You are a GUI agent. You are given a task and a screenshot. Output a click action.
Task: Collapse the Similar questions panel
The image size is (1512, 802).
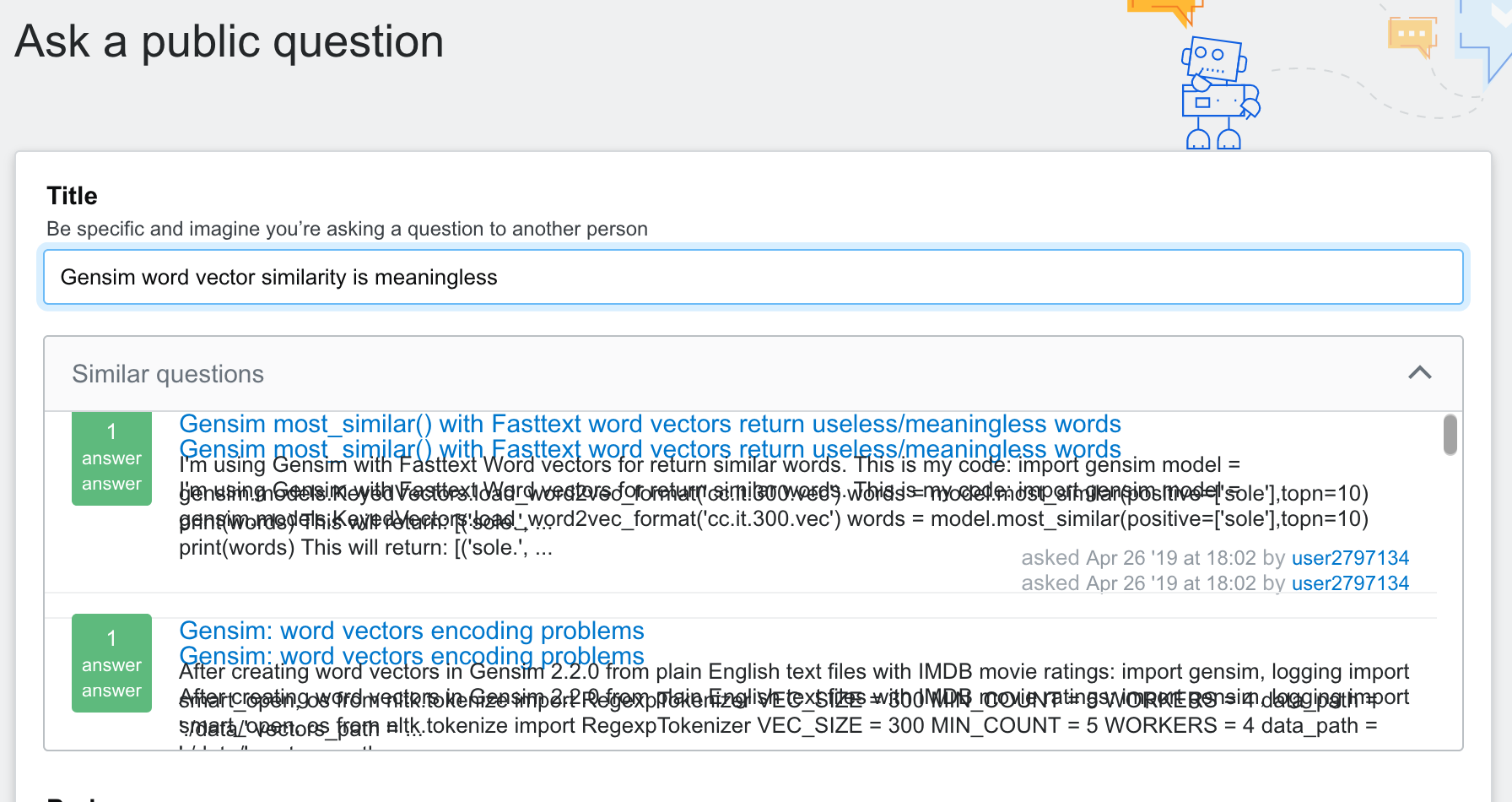[1420, 372]
